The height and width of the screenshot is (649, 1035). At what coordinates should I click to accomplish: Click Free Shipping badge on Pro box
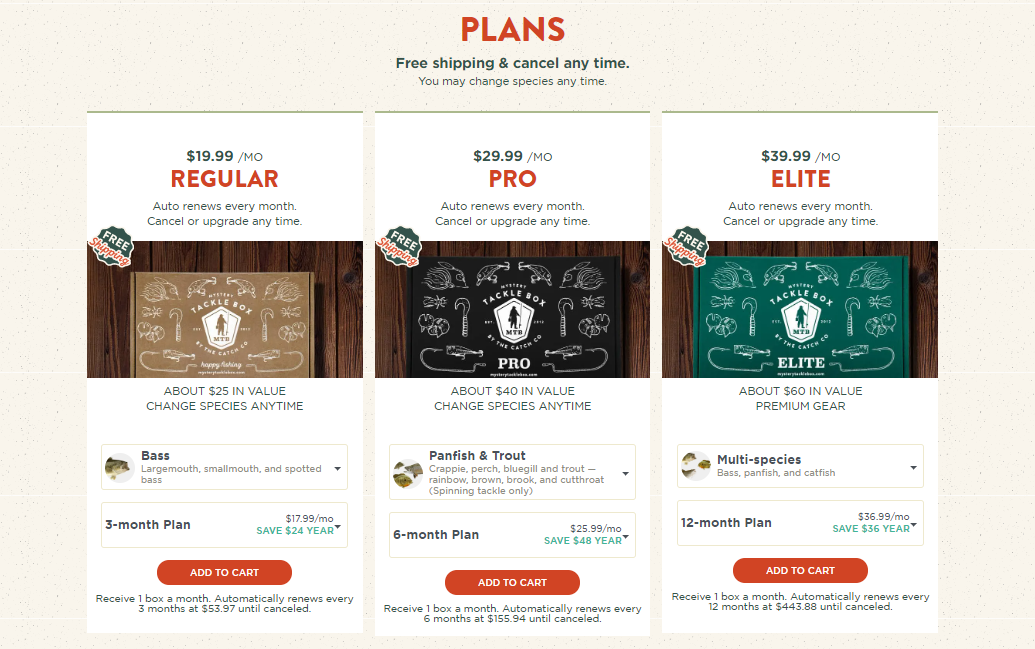399,246
